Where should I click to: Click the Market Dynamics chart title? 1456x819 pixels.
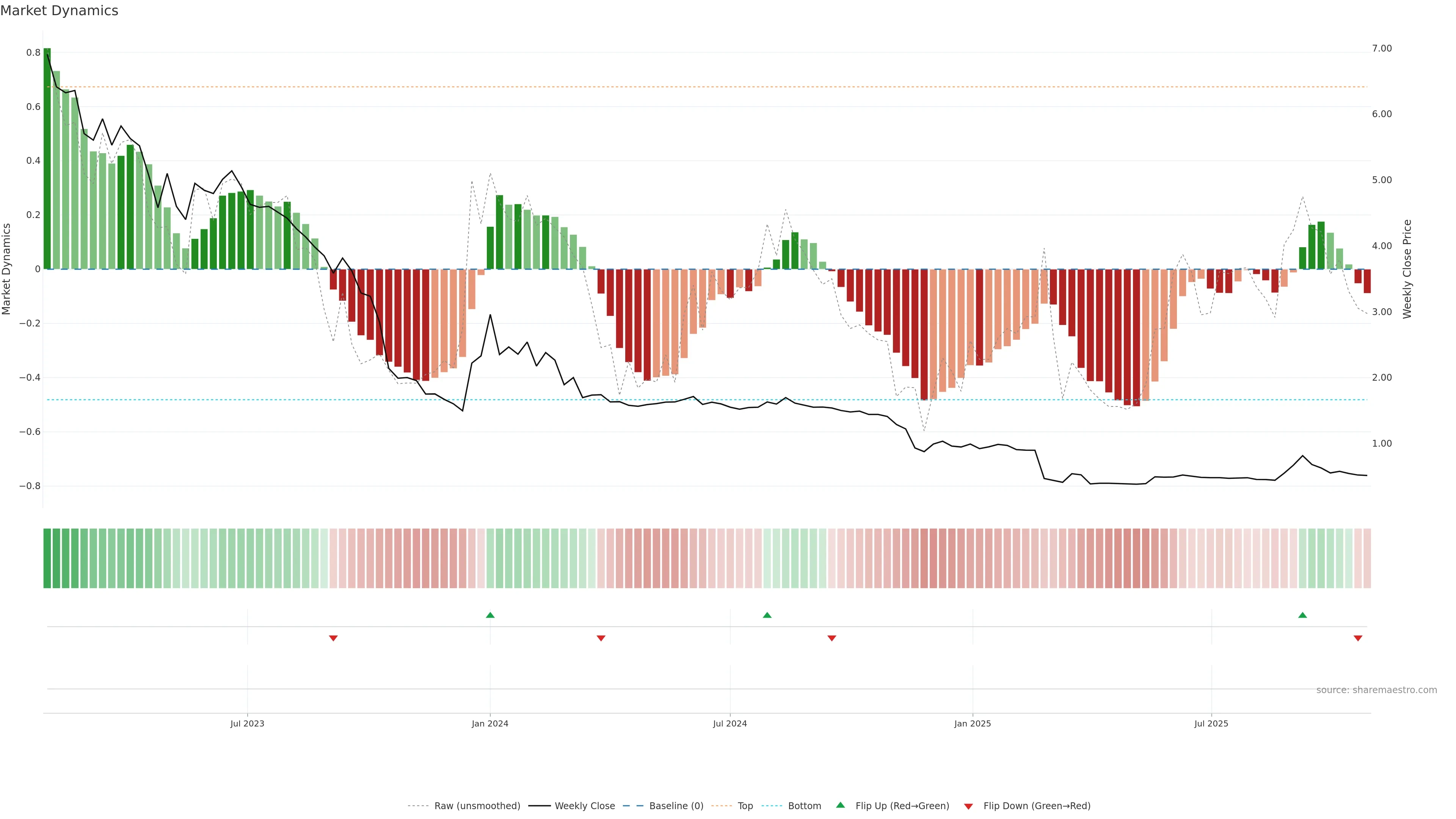(60, 11)
